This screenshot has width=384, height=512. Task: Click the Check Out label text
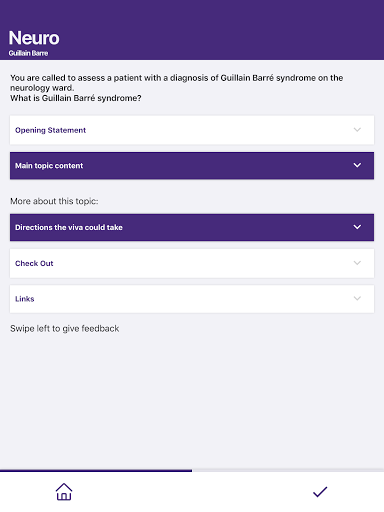pyautogui.click(x=34, y=263)
